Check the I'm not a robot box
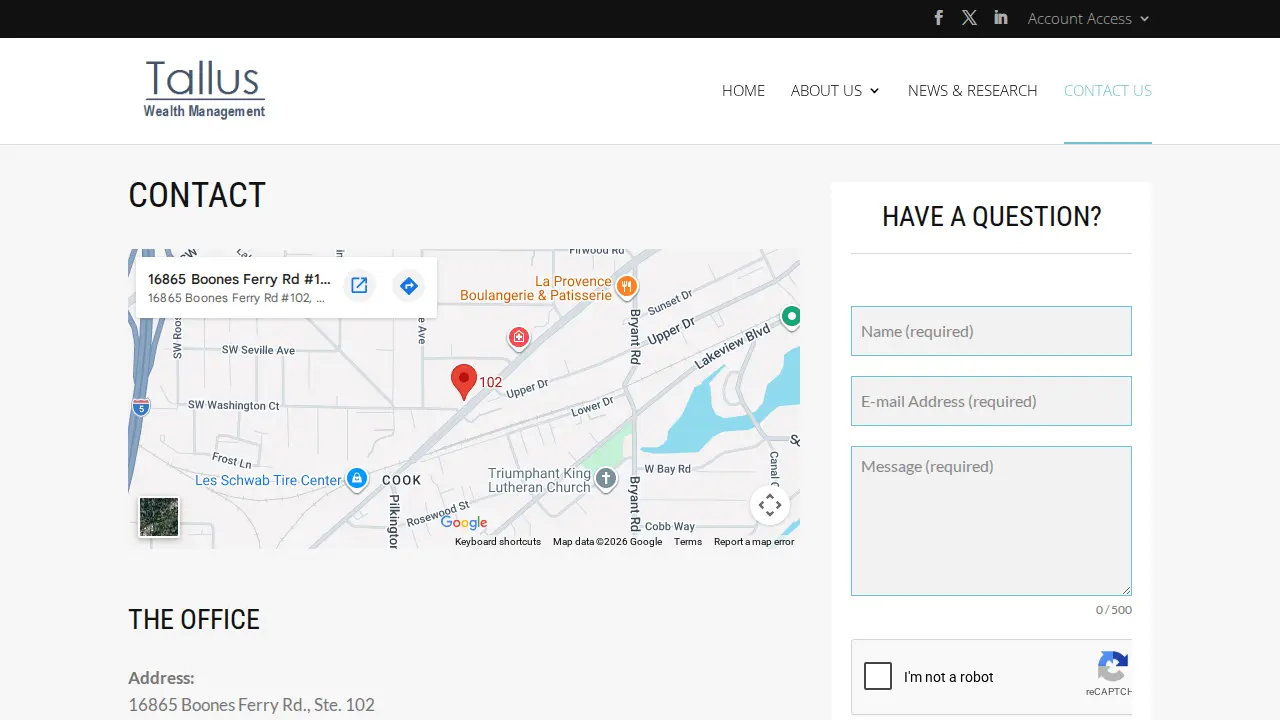Image resolution: width=1280 pixels, height=720 pixels. point(878,677)
